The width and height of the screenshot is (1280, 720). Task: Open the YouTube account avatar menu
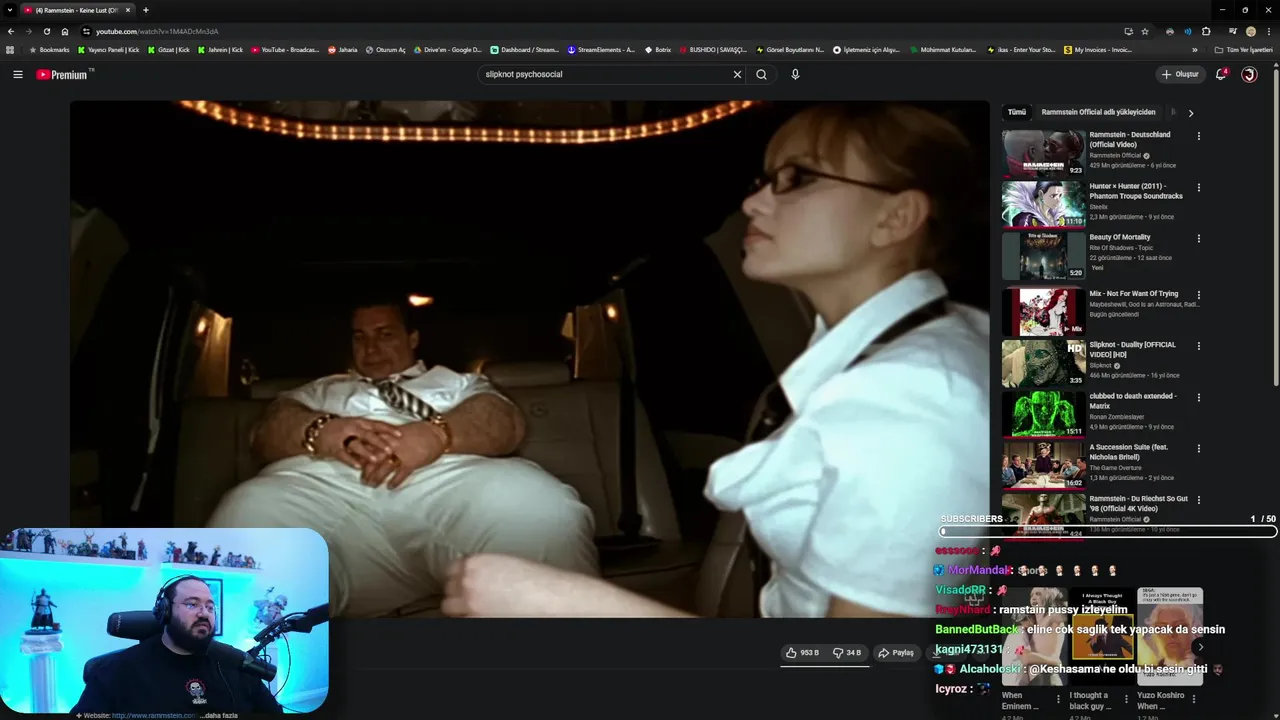pos(1249,74)
